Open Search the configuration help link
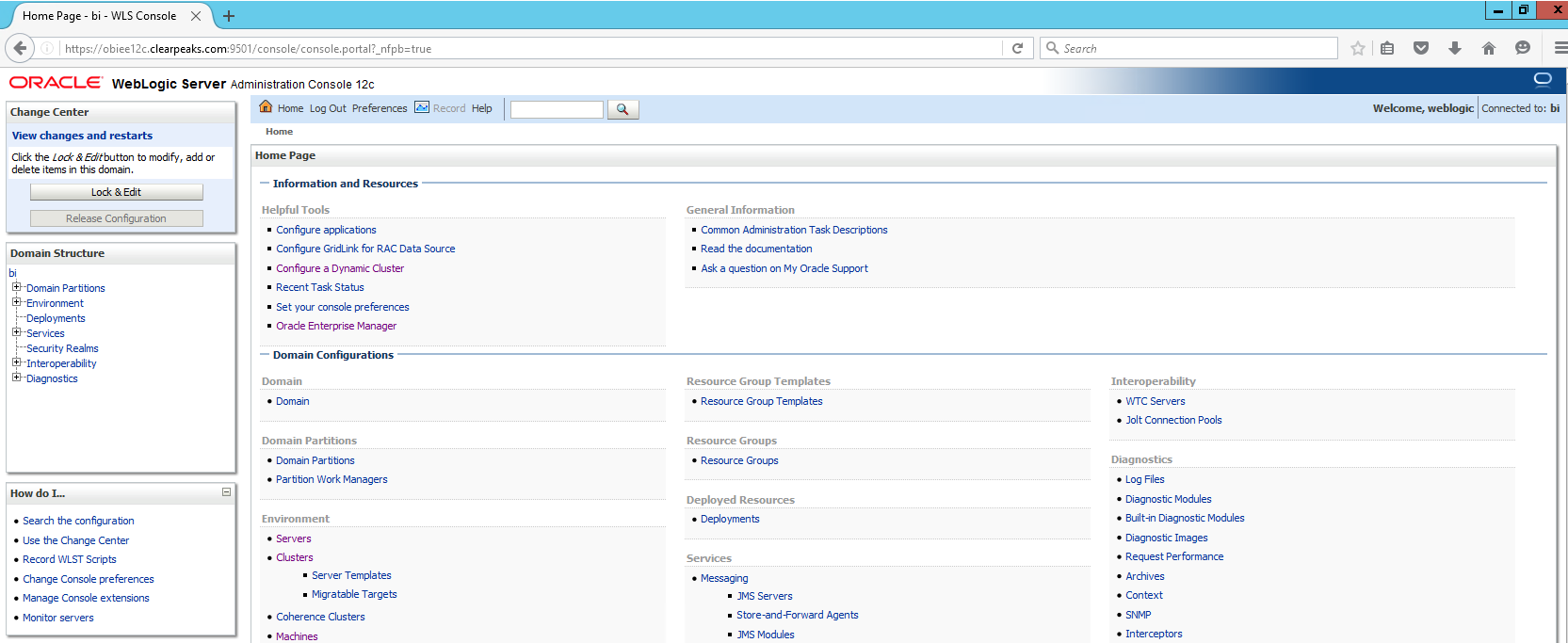This screenshot has width=1568, height=643. pyautogui.click(x=78, y=521)
